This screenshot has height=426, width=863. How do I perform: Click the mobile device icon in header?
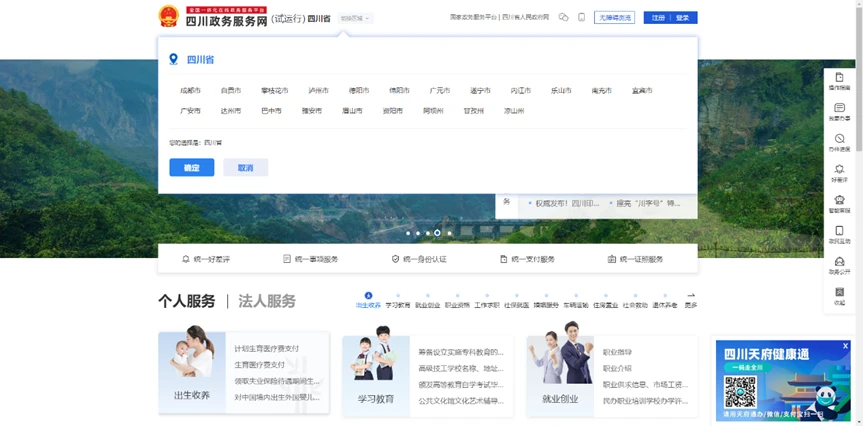(x=581, y=18)
